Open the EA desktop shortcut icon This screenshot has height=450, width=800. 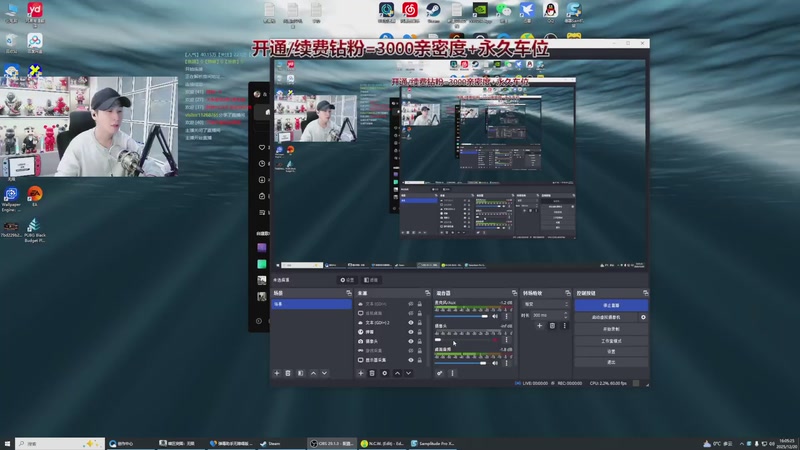tap(35, 196)
